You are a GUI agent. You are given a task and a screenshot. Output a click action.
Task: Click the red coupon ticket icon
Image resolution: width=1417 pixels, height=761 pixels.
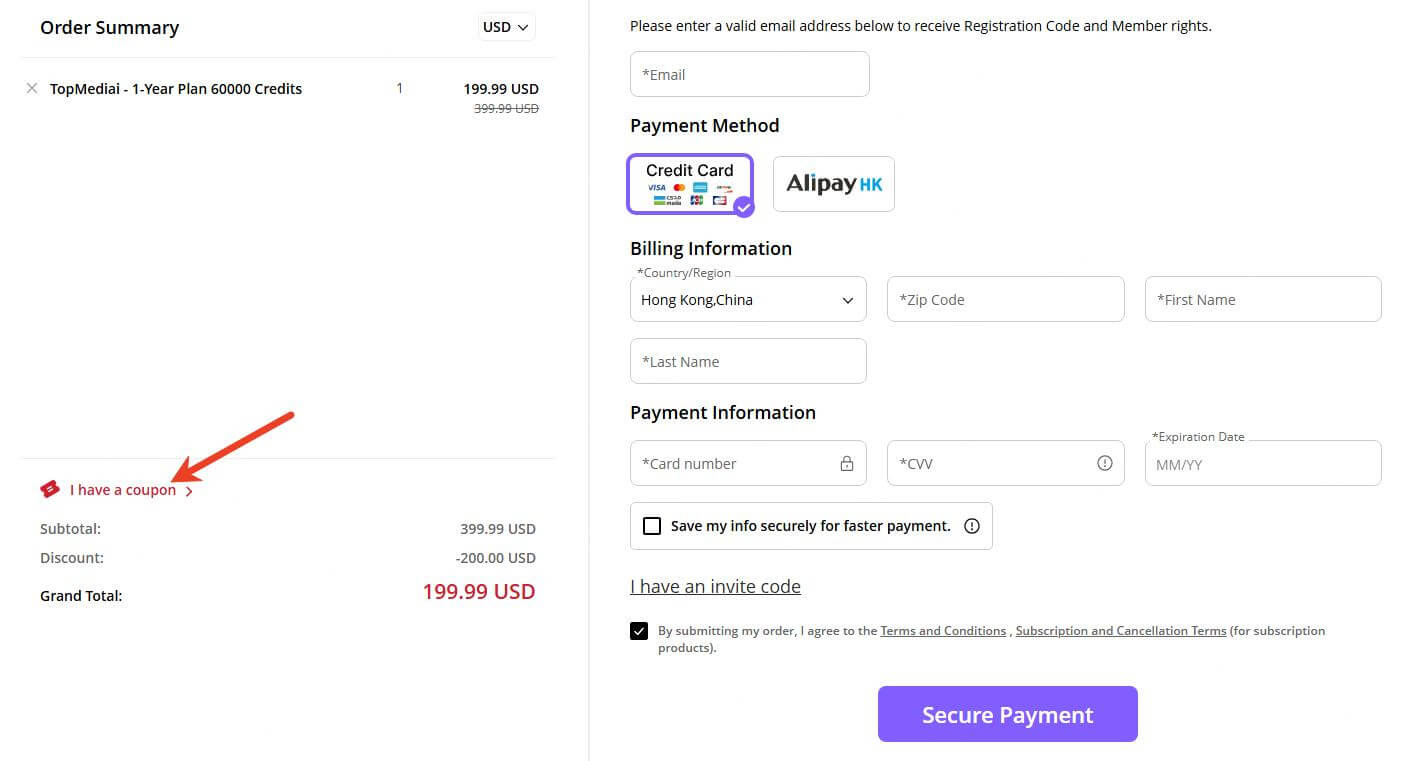pos(50,488)
